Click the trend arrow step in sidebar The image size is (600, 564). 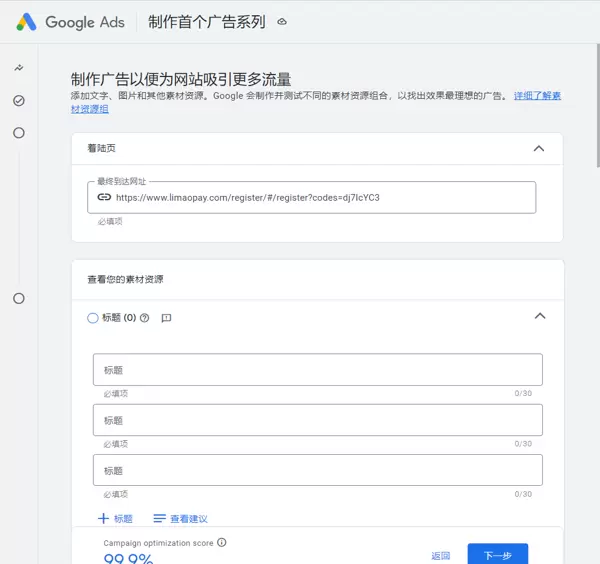[18, 68]
